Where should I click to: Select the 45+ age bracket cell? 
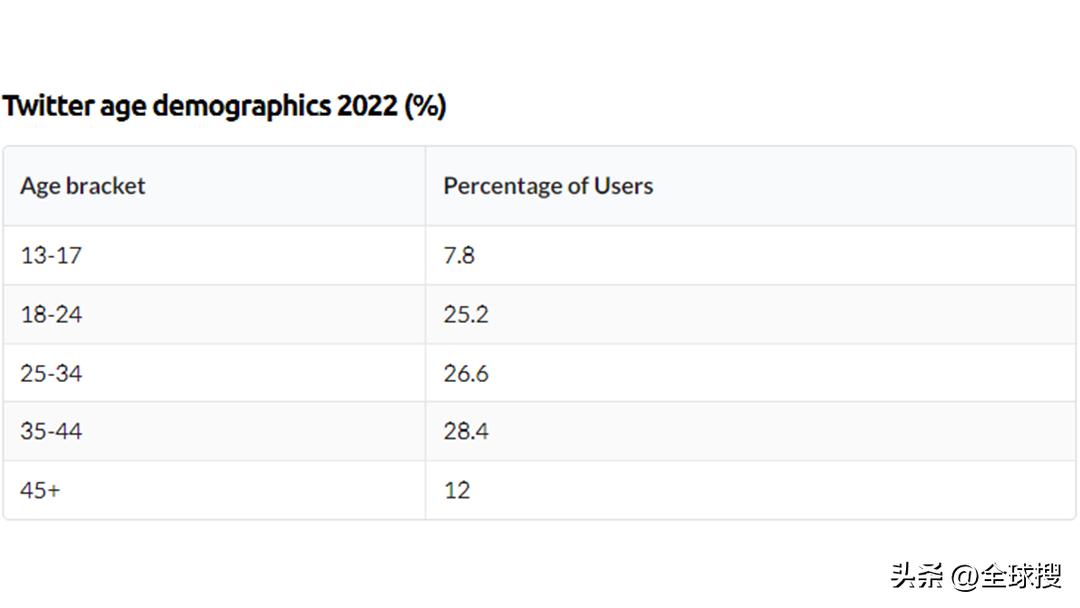click(x=40, y=490)
